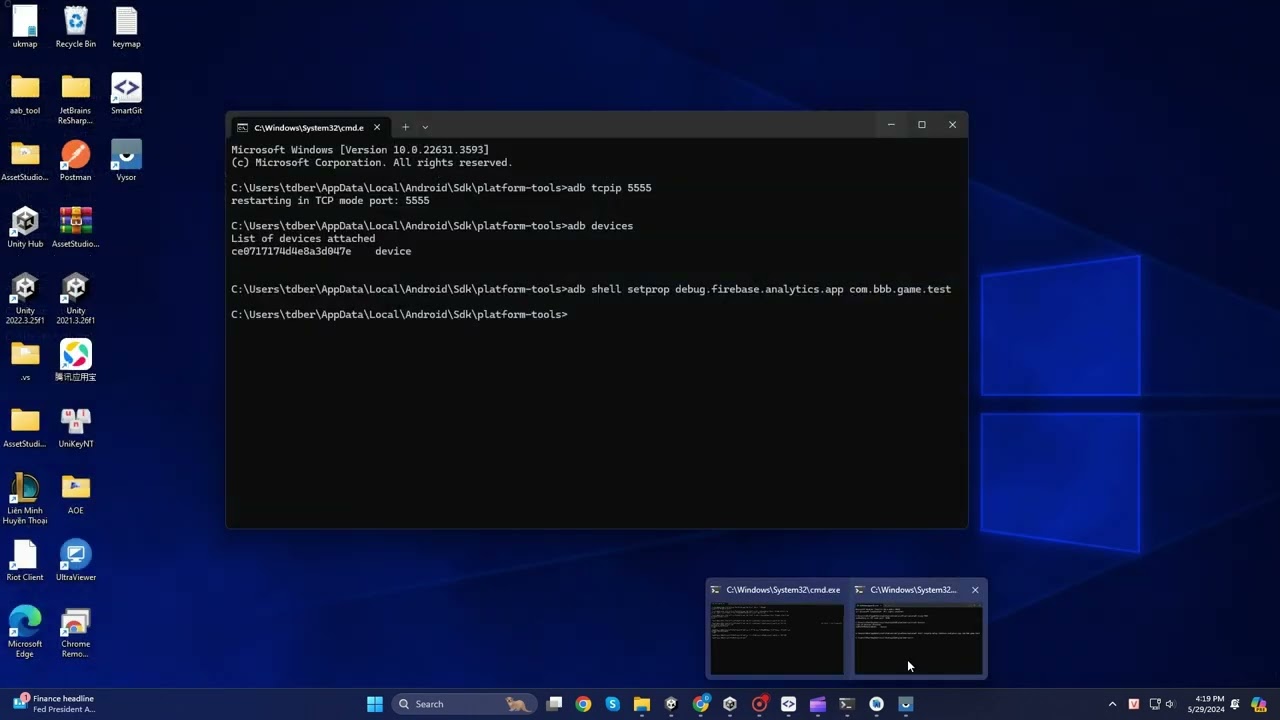Launch the Tencent app store shortcut
The image size is (1280, 720).
(x=76, y=360)
